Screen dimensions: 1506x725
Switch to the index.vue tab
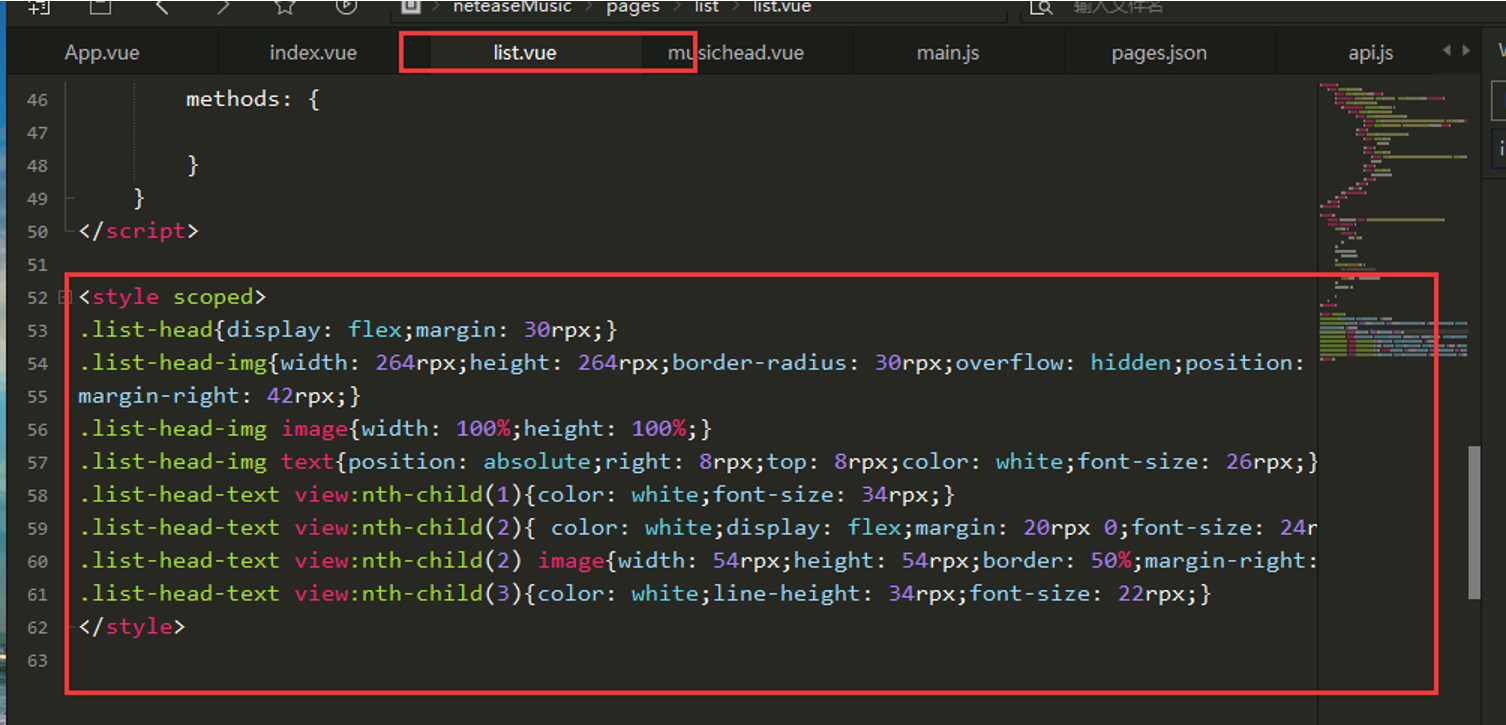click(x=313, y=53)
